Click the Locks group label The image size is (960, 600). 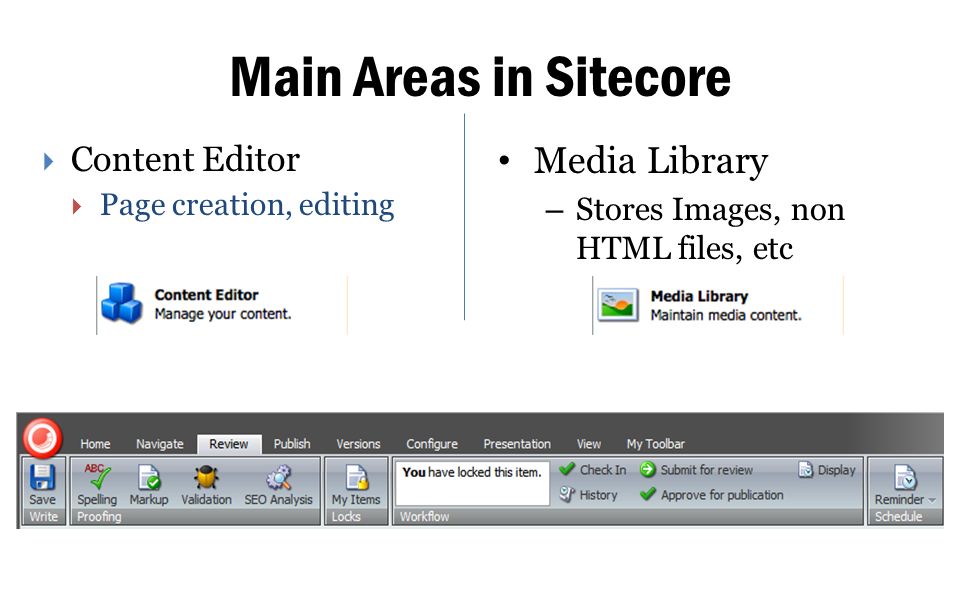(x=346, y=517)
